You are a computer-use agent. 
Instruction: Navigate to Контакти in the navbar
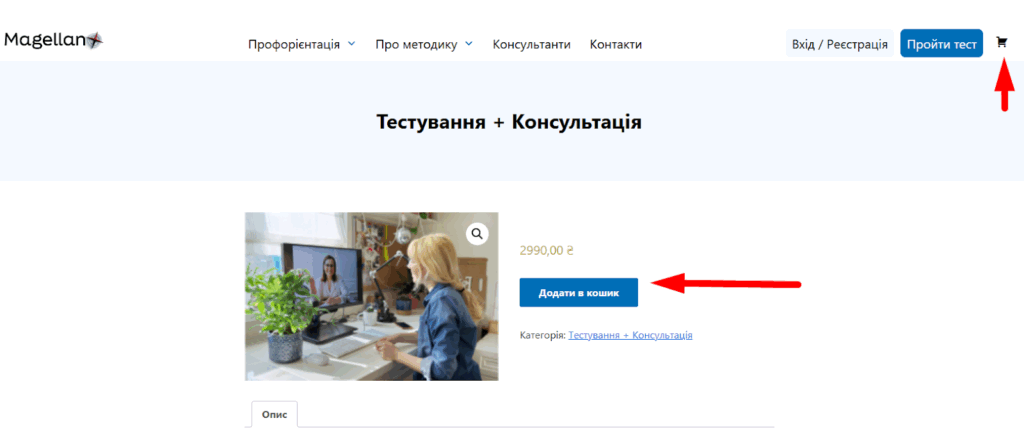point(615,44)
